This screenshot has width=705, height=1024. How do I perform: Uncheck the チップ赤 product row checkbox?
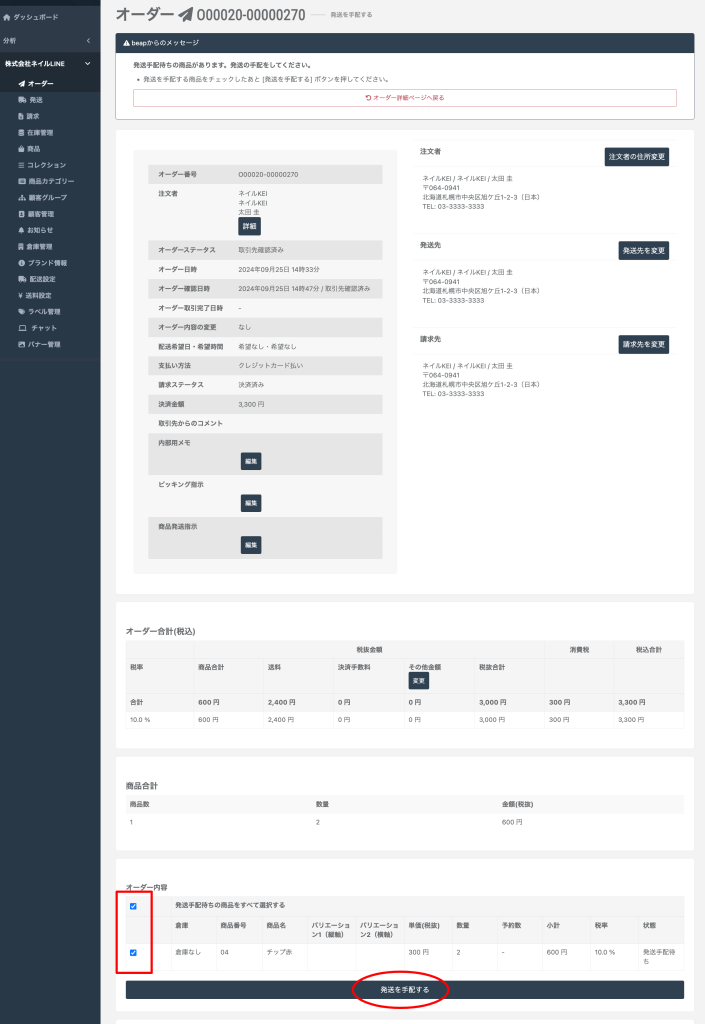(133, 952)
